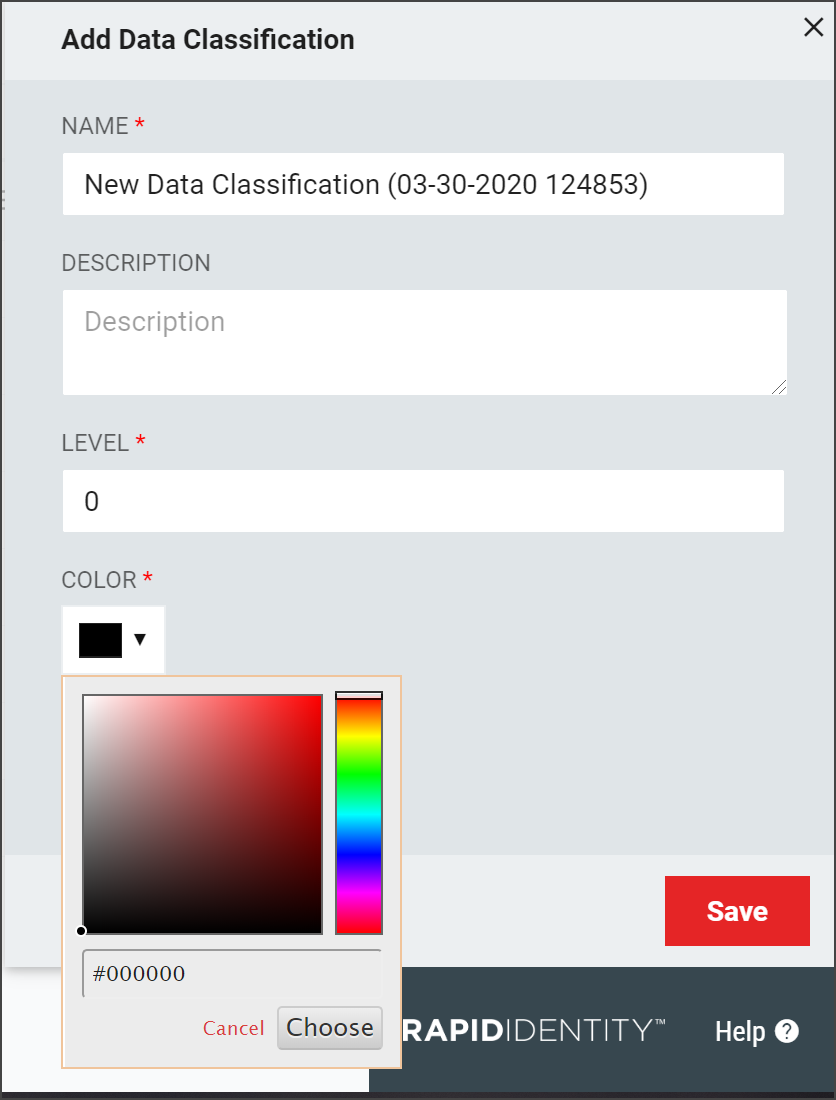Click the hex color code field
The image size is (836, 1100).
click(232, 973)
